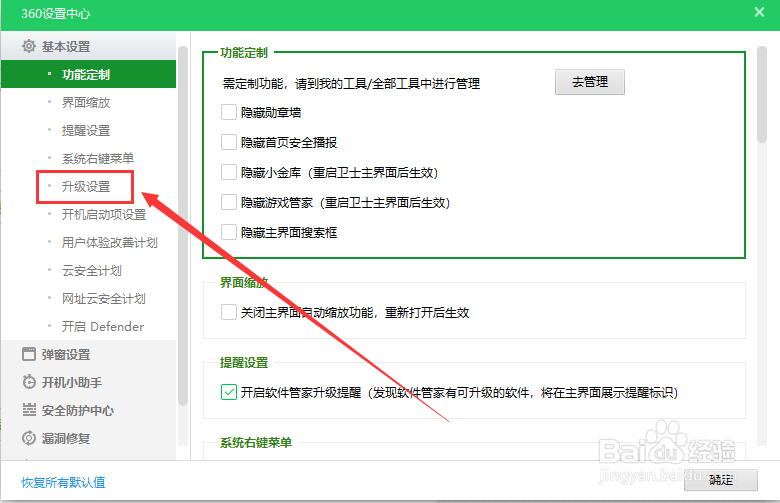Click the 功能定制 group heading

click(244, 52)
